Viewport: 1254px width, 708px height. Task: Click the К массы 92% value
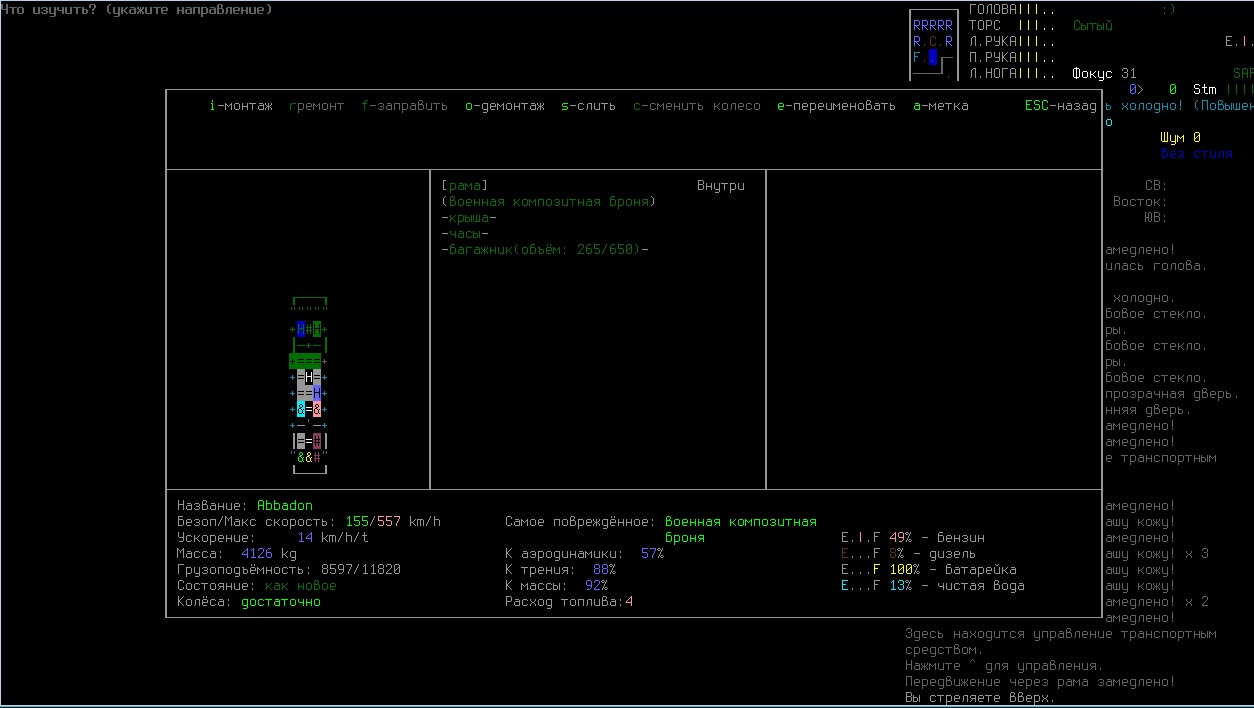pyautogui.click(x=597, y=586)
